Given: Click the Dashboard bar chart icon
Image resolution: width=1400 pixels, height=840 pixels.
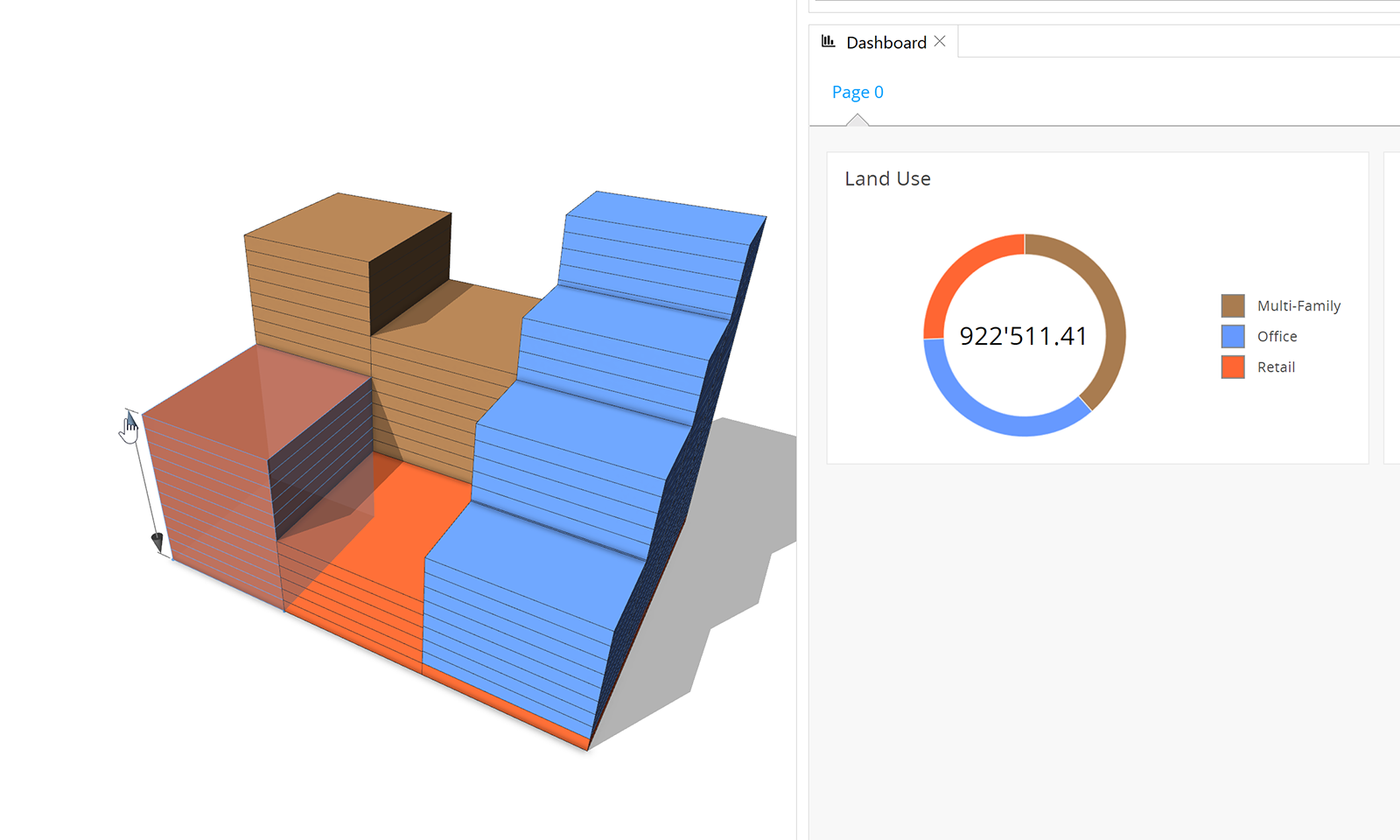Looking at the screenshot, I should (828, 42).
